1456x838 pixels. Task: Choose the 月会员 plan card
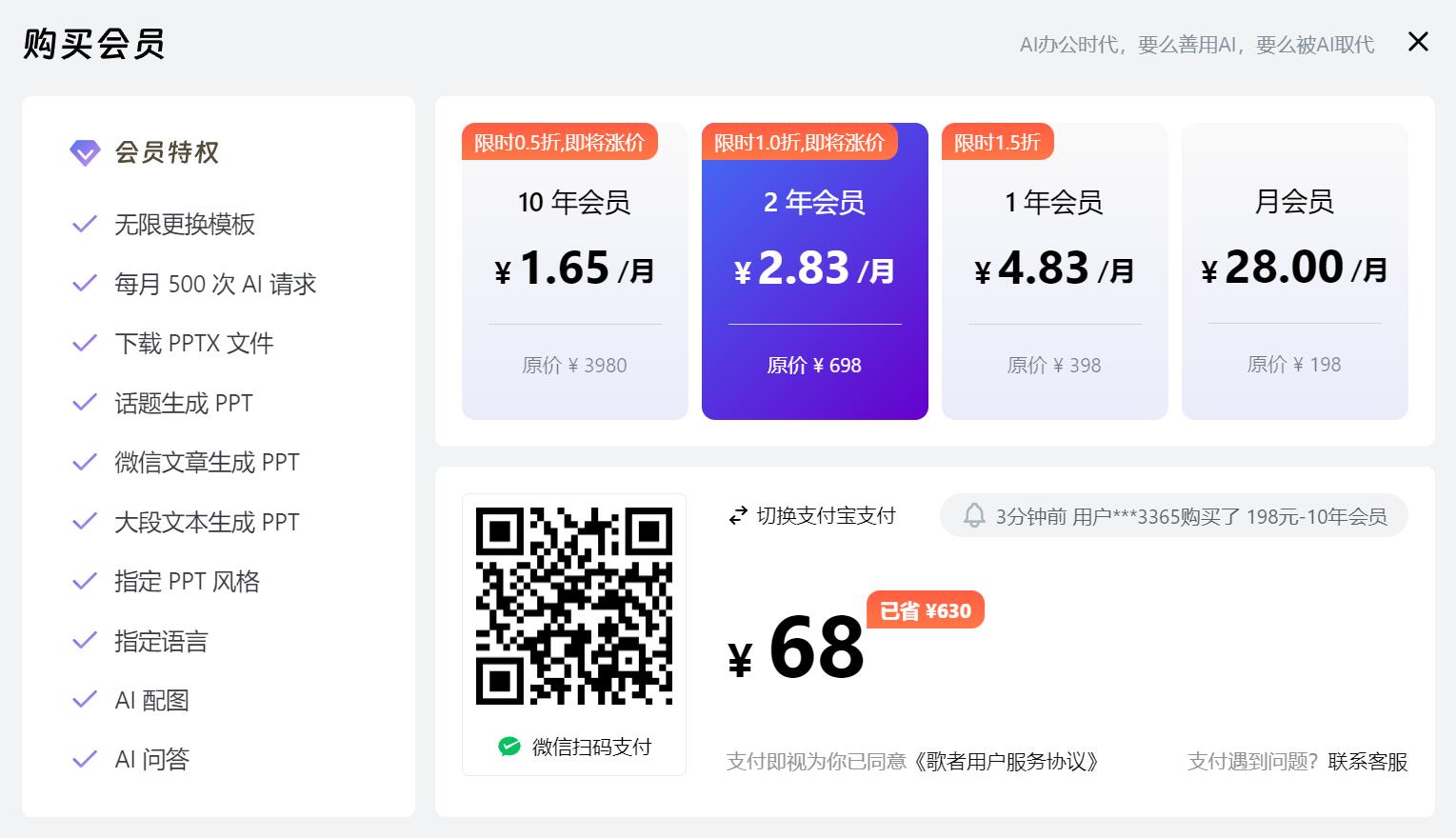1295,271
